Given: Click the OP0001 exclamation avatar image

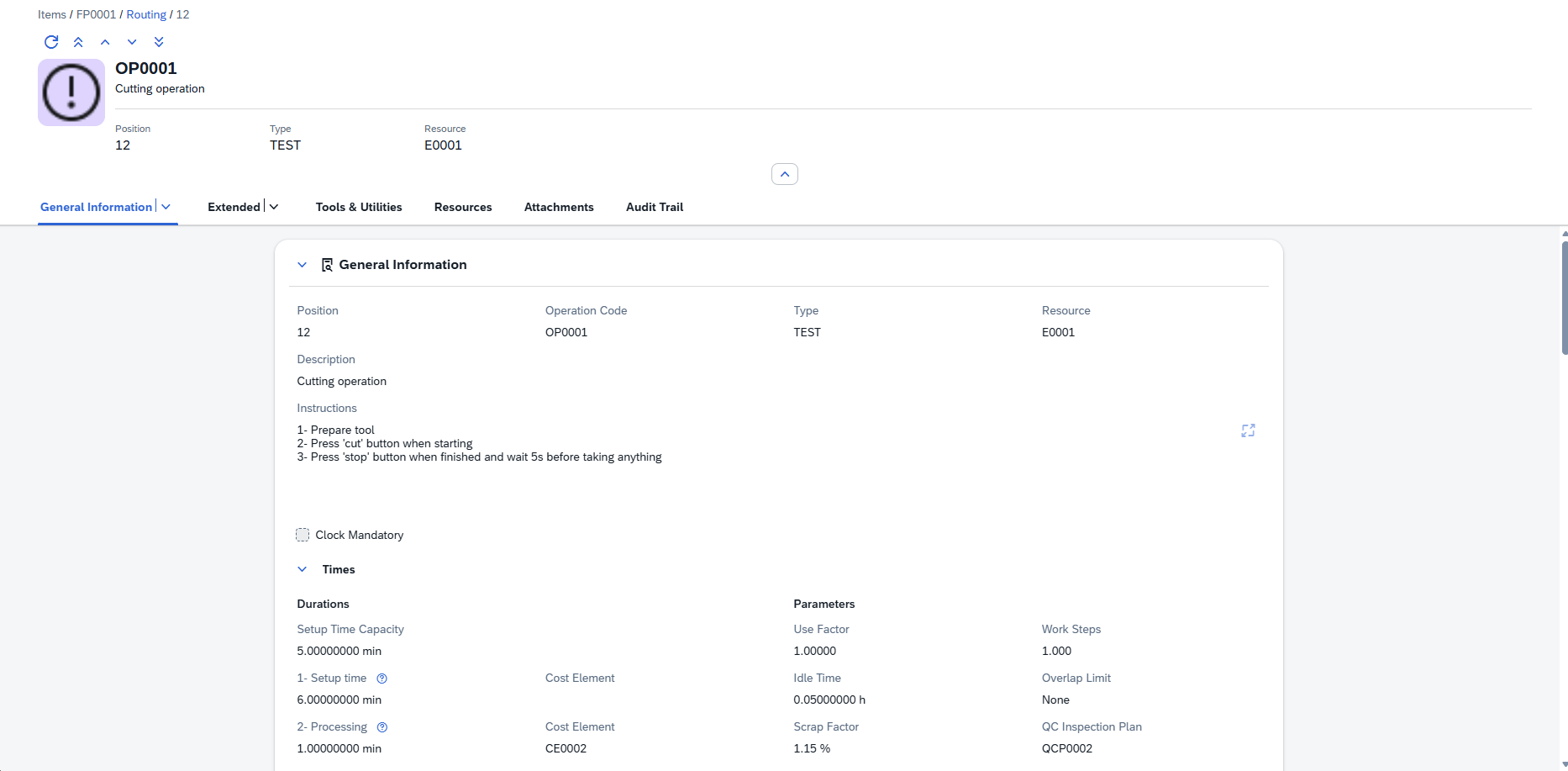Looking at the screenshot, I should click(x=71, y=92).
